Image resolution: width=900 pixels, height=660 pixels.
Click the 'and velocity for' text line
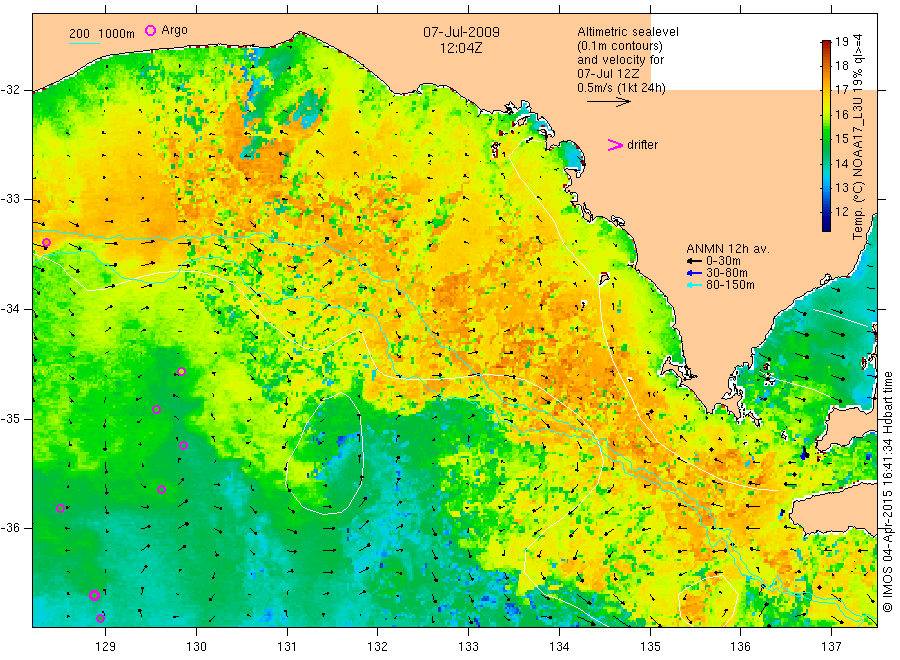point(620,60)
